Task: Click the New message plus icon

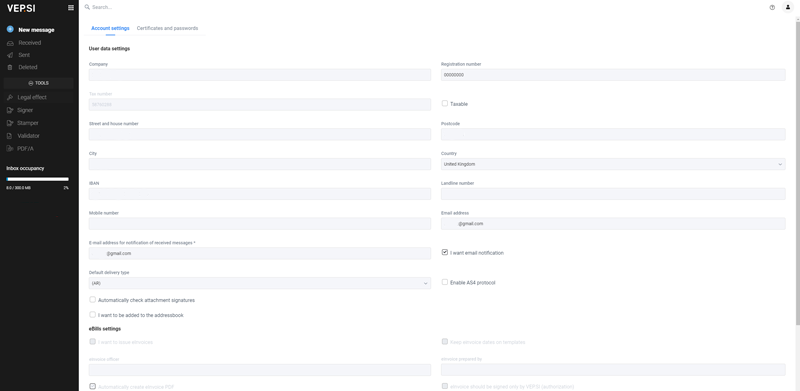Action: pos(10,30)
